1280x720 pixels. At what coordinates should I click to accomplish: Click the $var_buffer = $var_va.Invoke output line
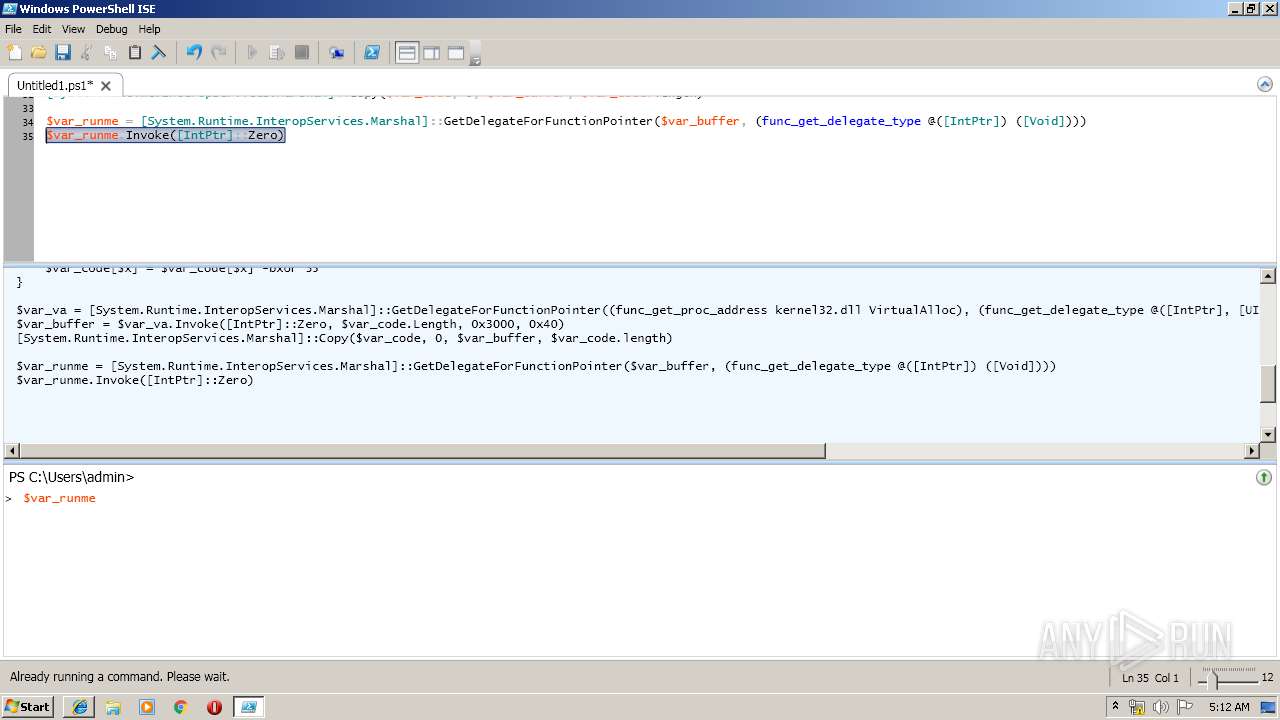coord(290,324)
